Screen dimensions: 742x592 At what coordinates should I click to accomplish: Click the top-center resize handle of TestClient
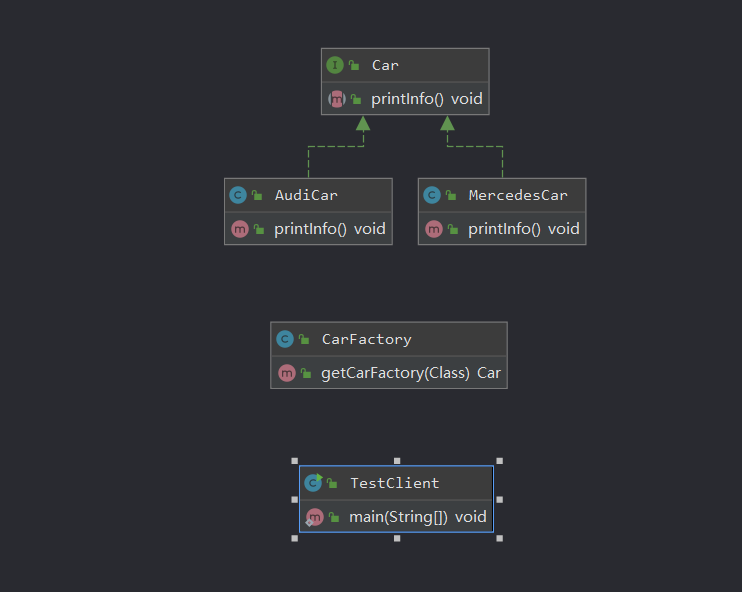397,461
